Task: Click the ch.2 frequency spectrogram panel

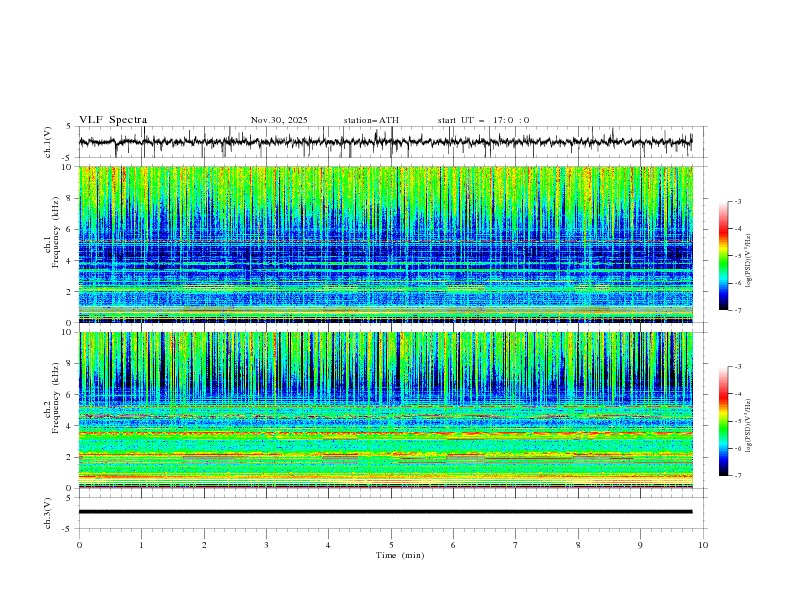Action: 385,410
